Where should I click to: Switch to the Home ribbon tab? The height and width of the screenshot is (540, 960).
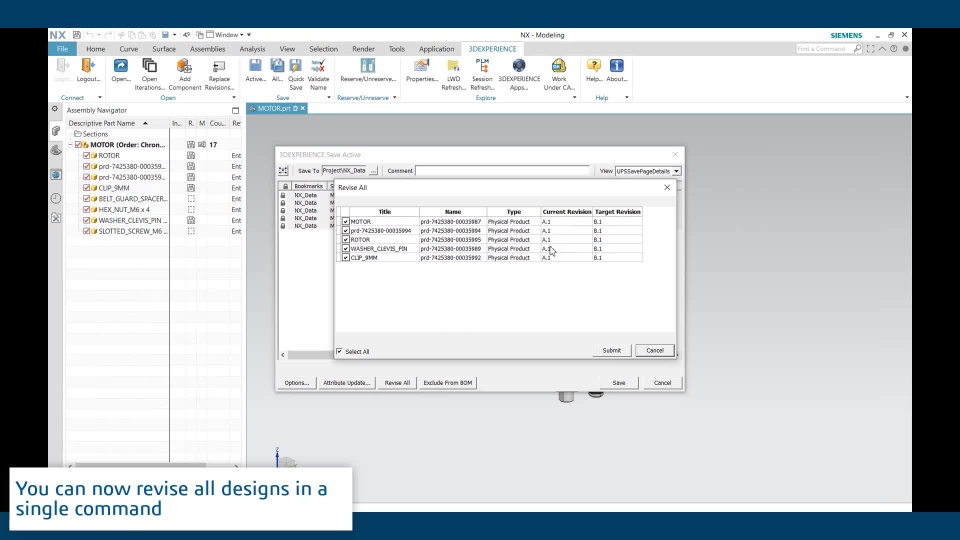coord(96,49)
